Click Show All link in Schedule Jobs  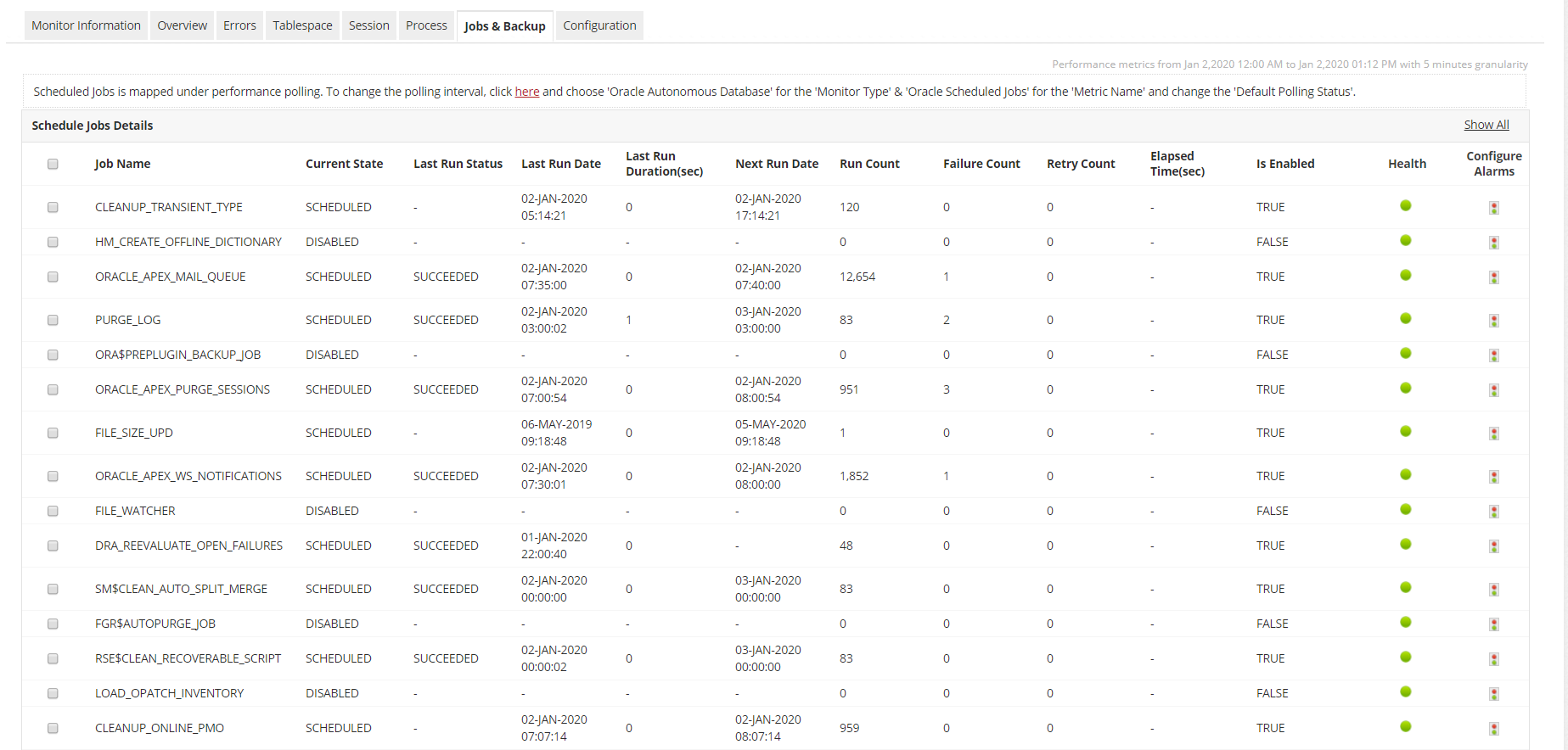pyautogui.click(x=1486, y=125)
